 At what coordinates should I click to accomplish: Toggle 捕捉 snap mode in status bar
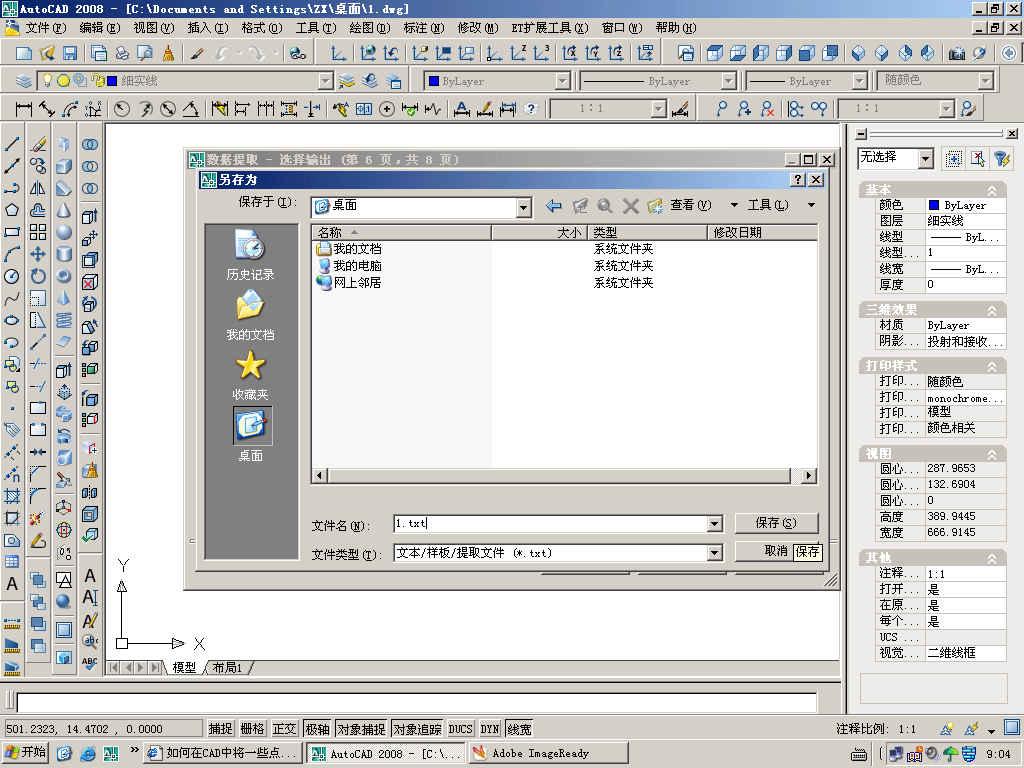[220, 729]
